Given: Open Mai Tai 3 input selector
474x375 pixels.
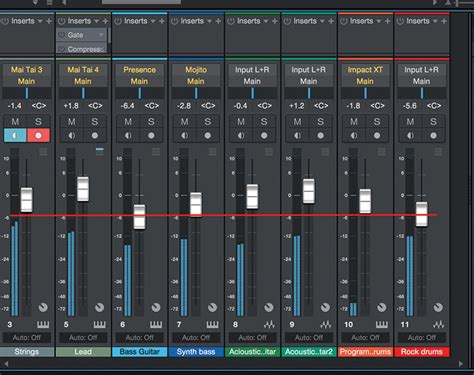Looking at the screenshot, I should coord(27,70).
